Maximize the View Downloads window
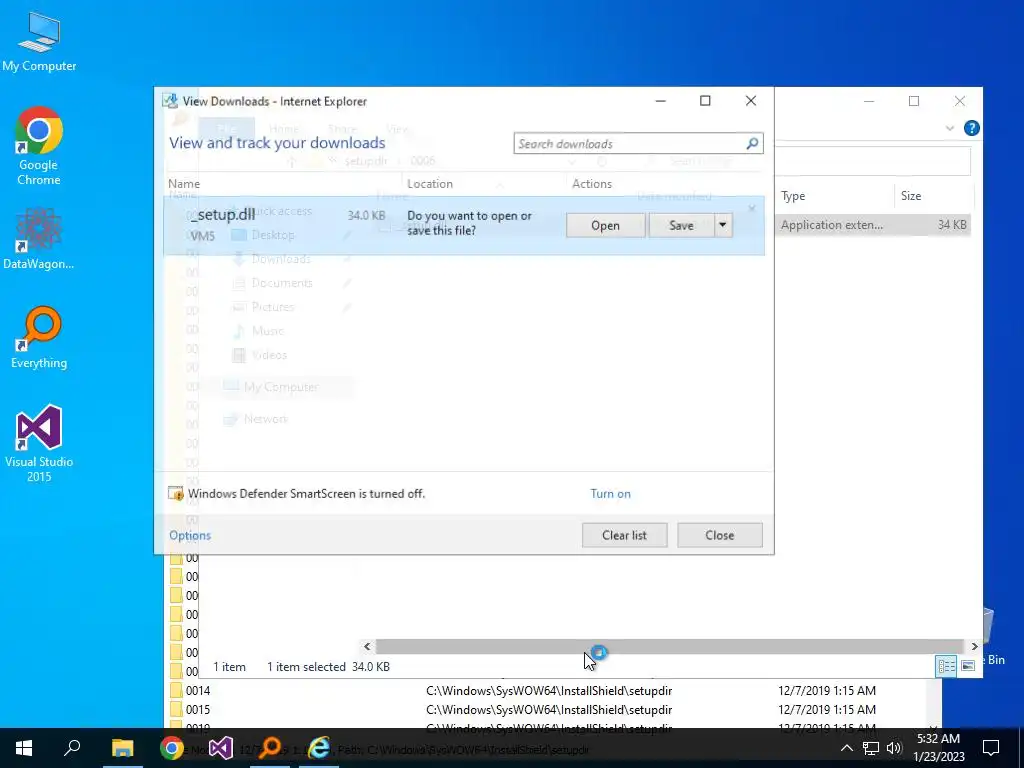The height and width of the screenshot is (768, 1024). (x=705, y=101)
